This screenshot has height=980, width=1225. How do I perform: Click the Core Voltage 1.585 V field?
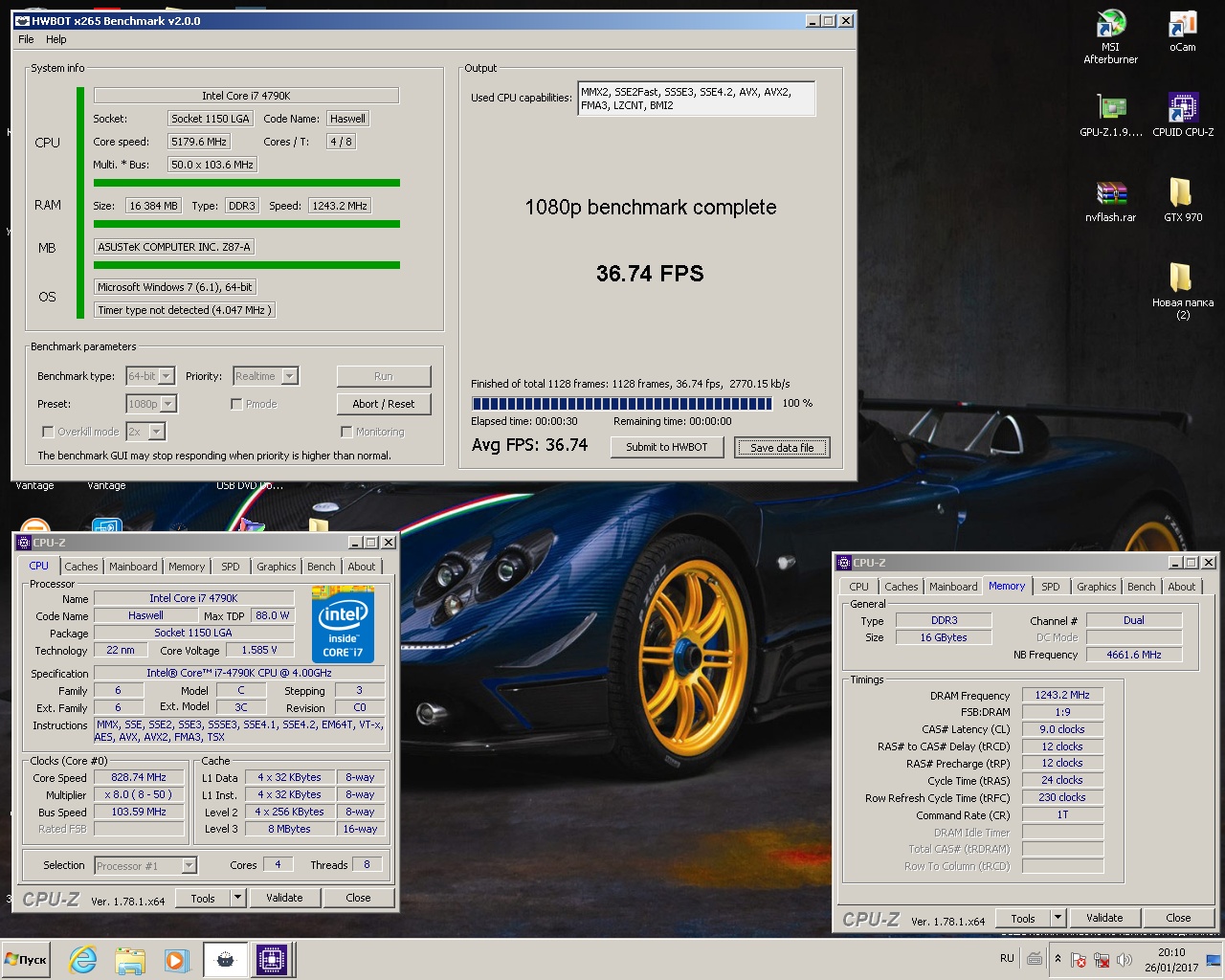[259, 650]
